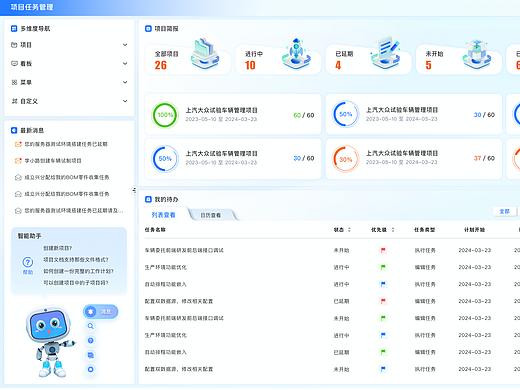Viewport: 520px width, 390px height.
Task: Open the 进行中 10 summary card
Action: click(x=278, y=59)
